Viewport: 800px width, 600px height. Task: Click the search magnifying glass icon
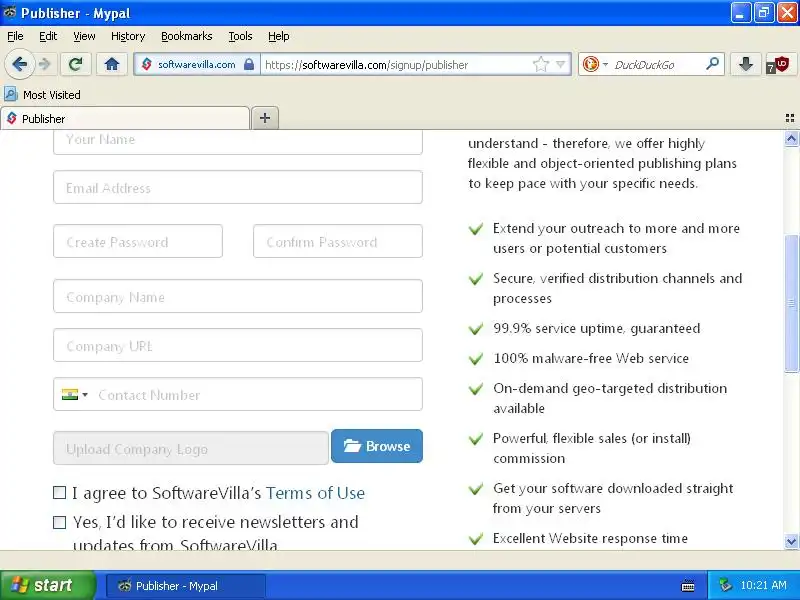pyautogui.click(x=712, y=64)
